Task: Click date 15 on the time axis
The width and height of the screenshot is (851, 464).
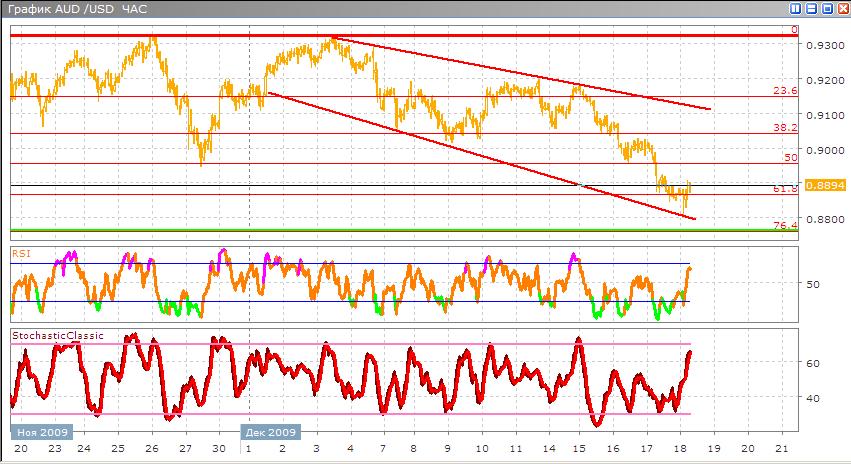Action: pyautogui.click(x=578, y=447)
